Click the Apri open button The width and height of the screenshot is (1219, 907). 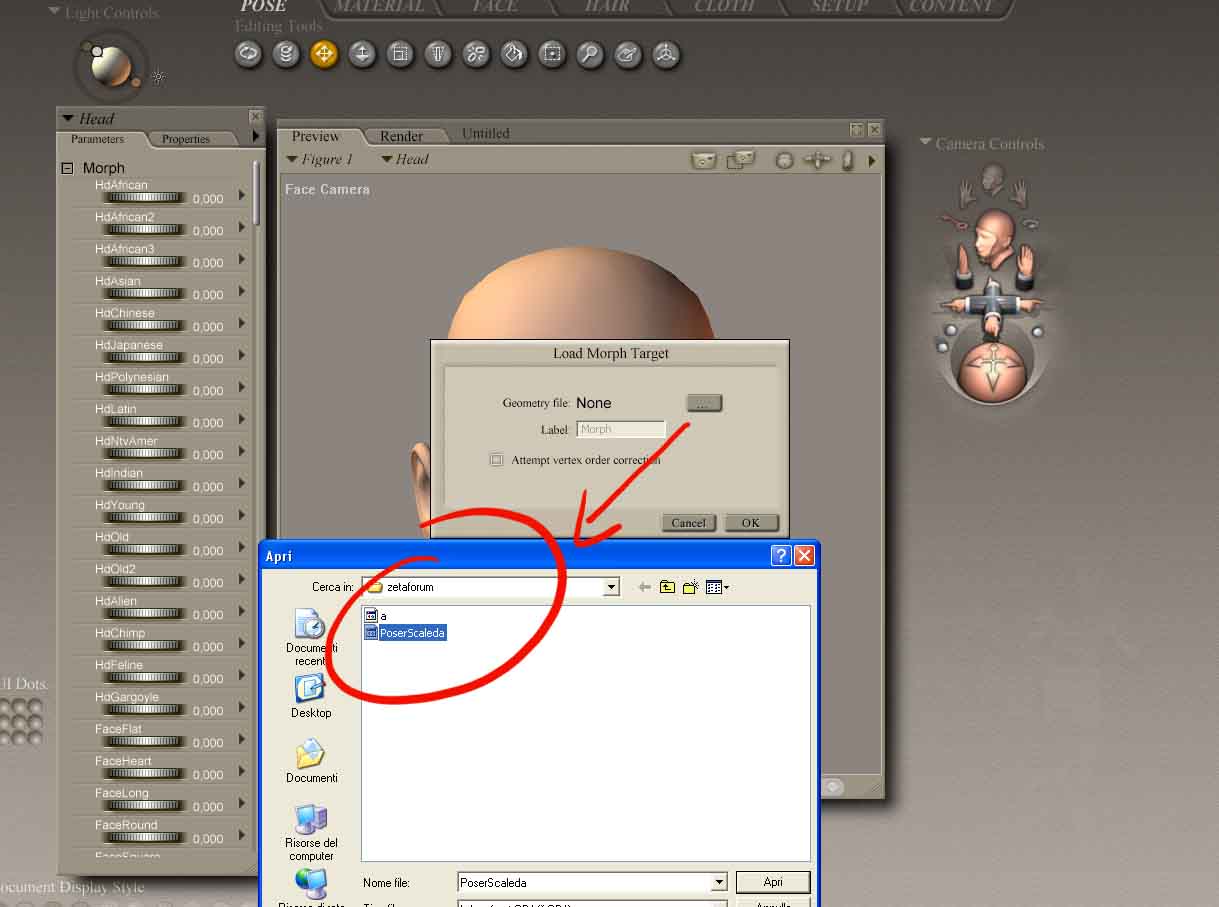click(x=773, y=882)
